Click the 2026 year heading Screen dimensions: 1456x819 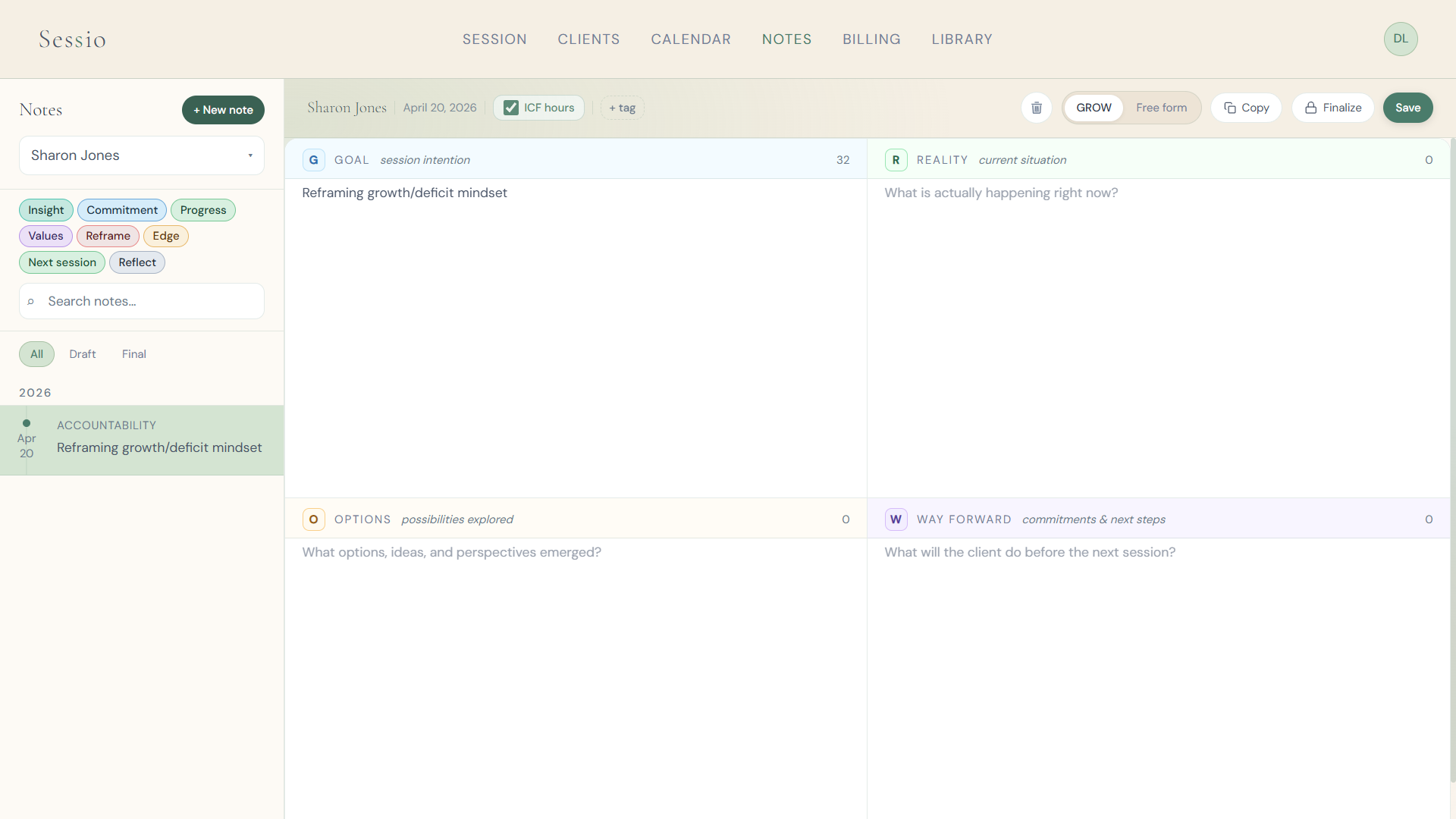point(36,393)
